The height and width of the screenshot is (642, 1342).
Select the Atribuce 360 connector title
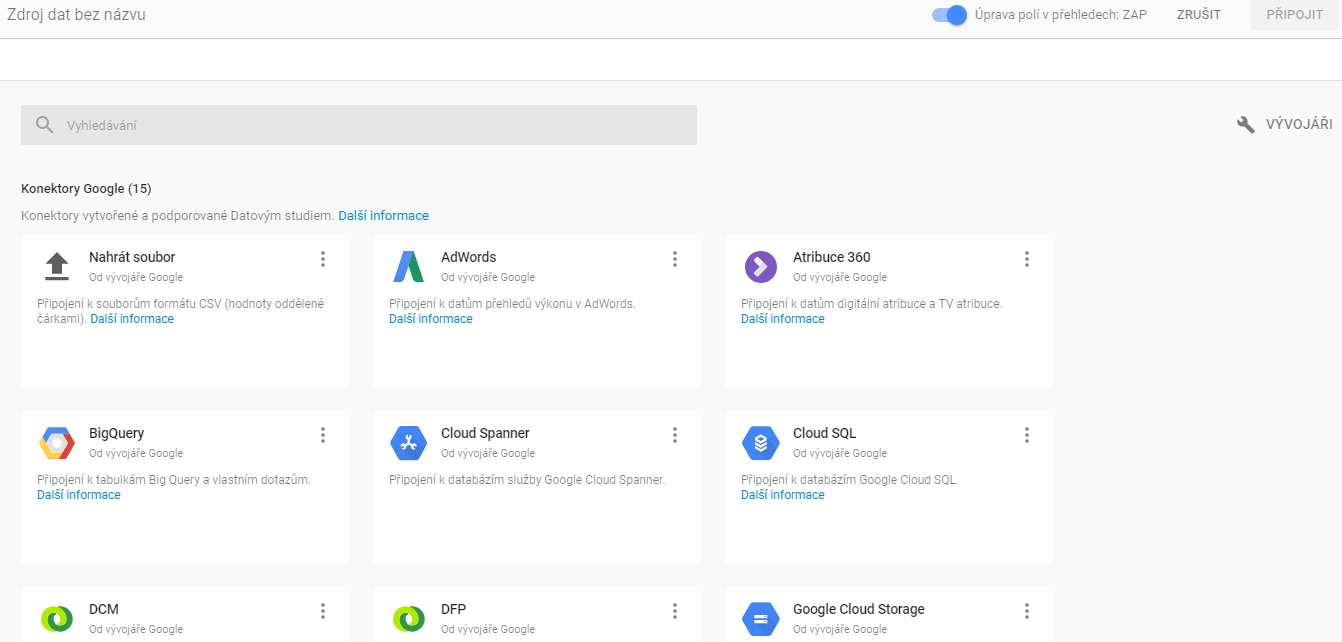[832, 257]
